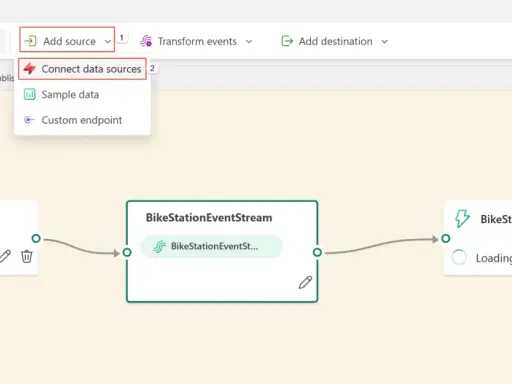Open Add destination menu

point(335,41)
